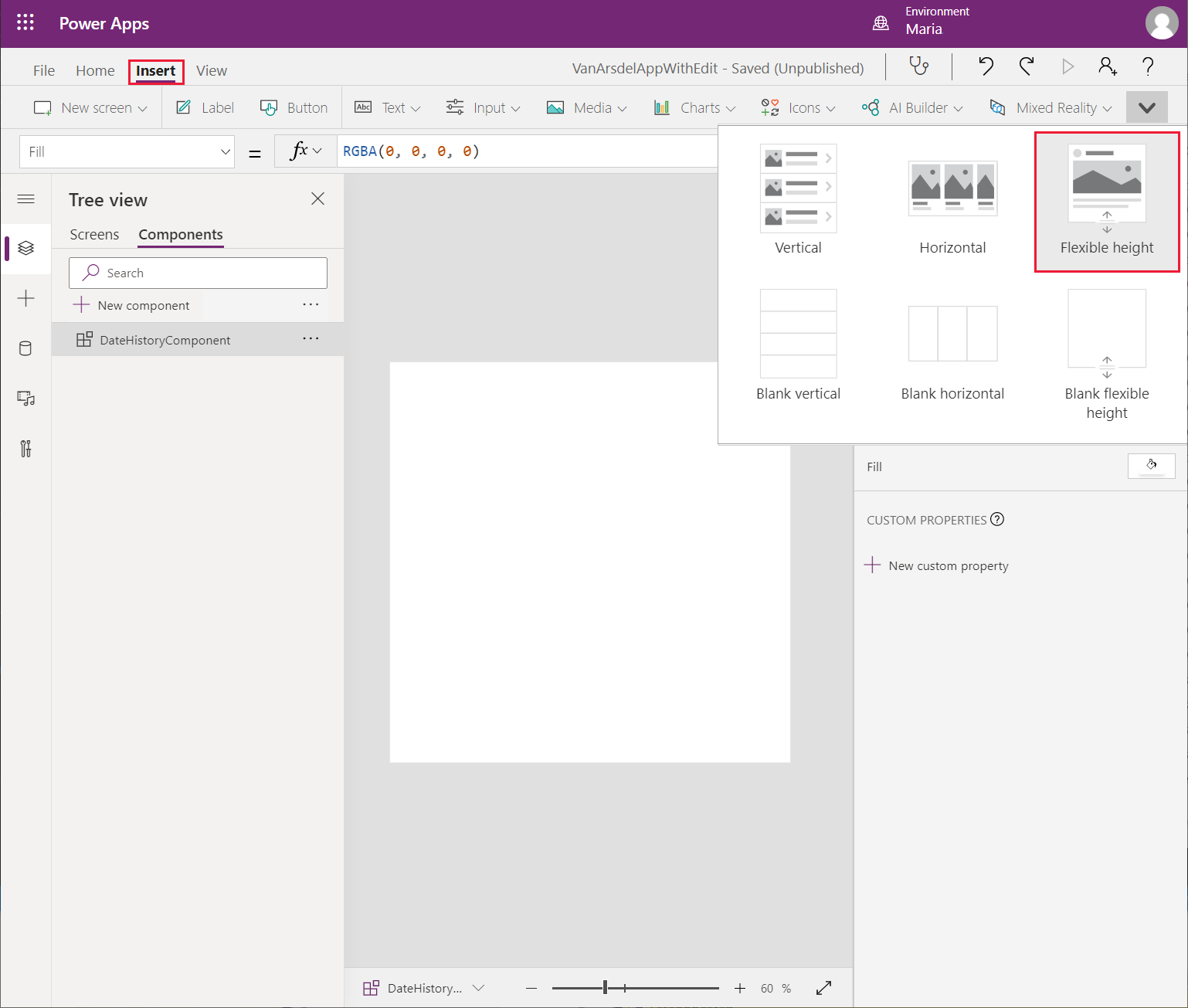The image size is (1188, 1008).
Task: Share the app with people icon
Action: (1108, 66)
